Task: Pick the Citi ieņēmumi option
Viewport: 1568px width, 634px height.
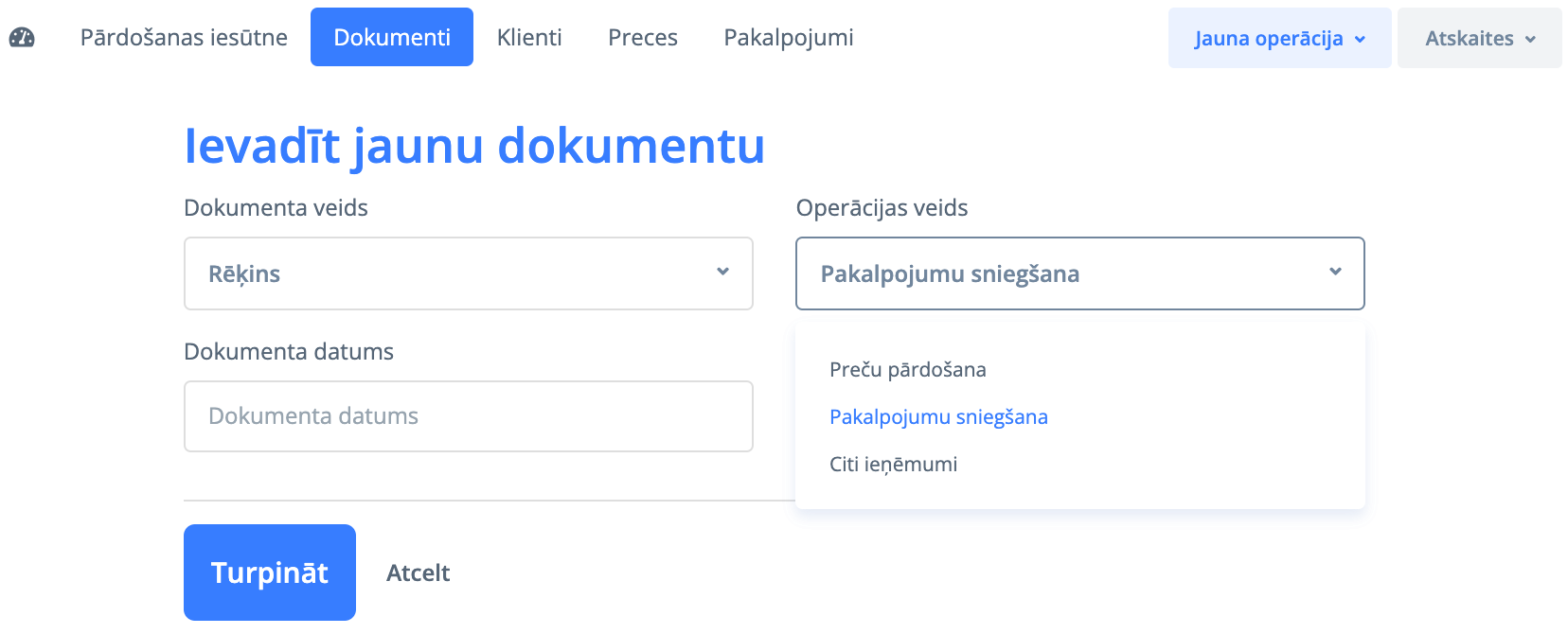Action: 893,465
